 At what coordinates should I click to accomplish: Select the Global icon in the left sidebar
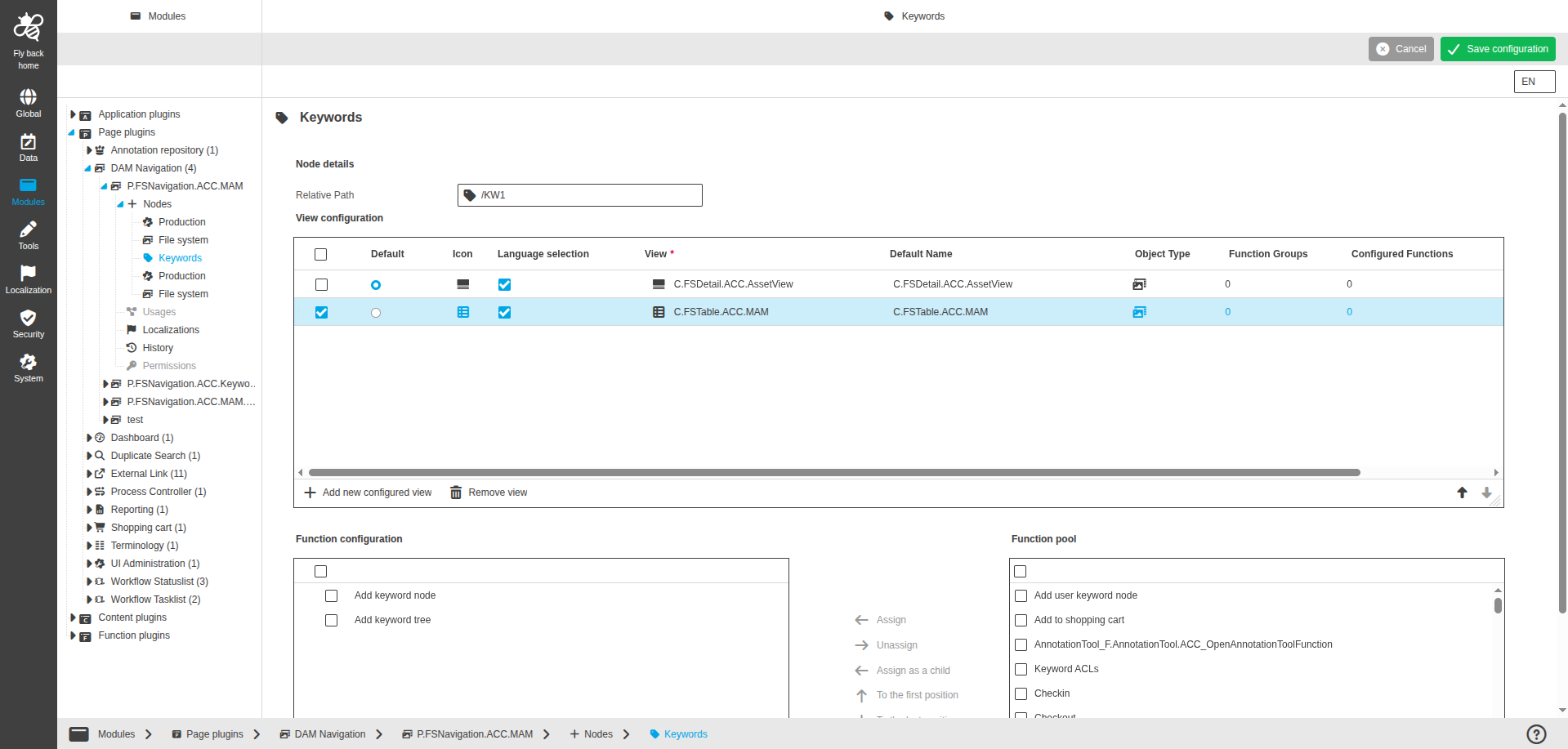coord(28,100)
